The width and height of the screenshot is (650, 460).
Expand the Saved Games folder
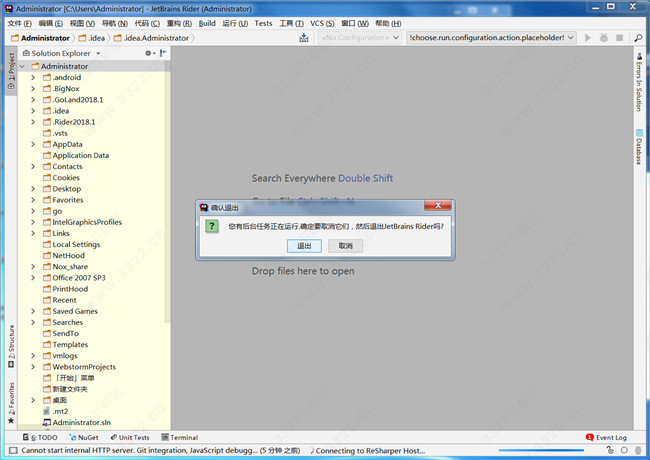(x=33, y=311)
